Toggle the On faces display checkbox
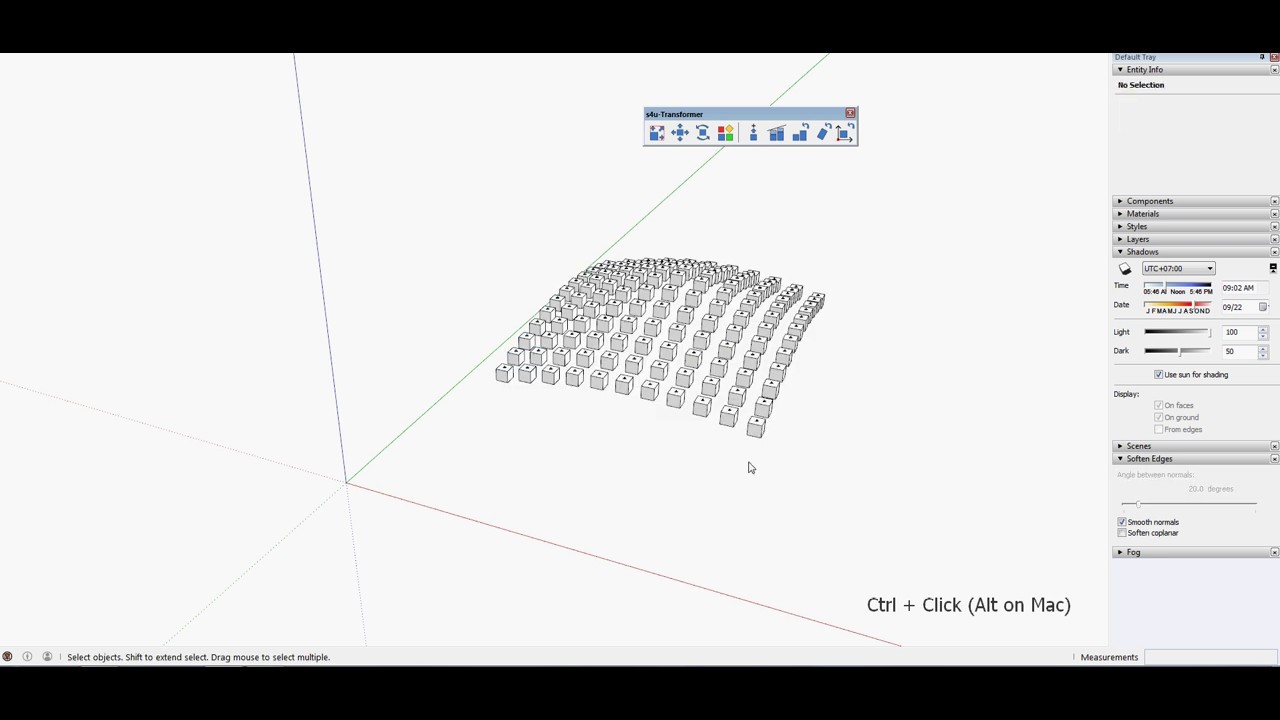1280x720 pixels. click(1159, 406)
